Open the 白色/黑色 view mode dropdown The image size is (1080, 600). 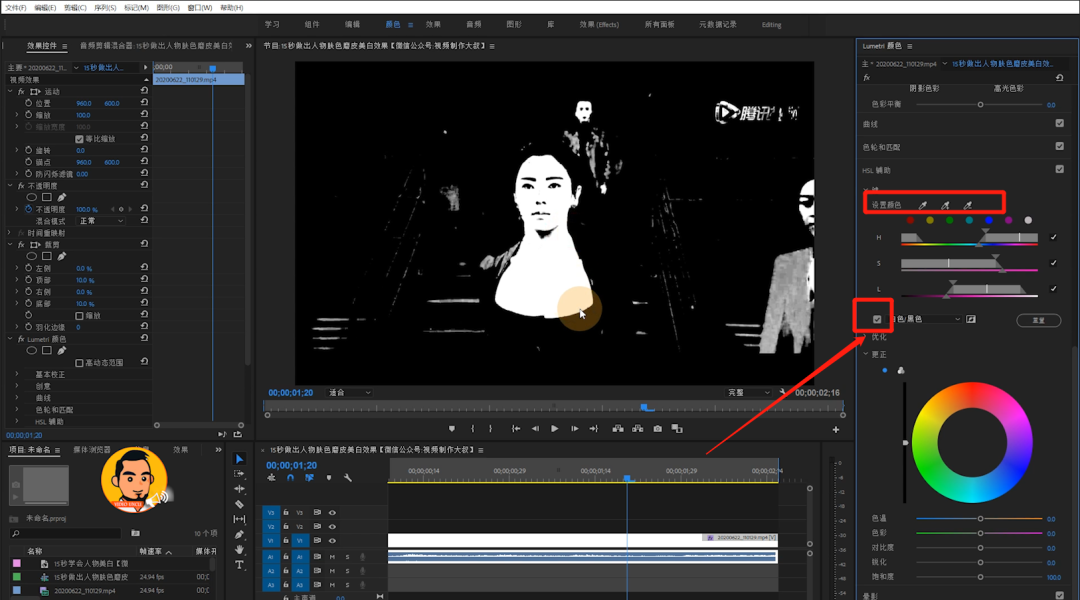pos(926,319)
